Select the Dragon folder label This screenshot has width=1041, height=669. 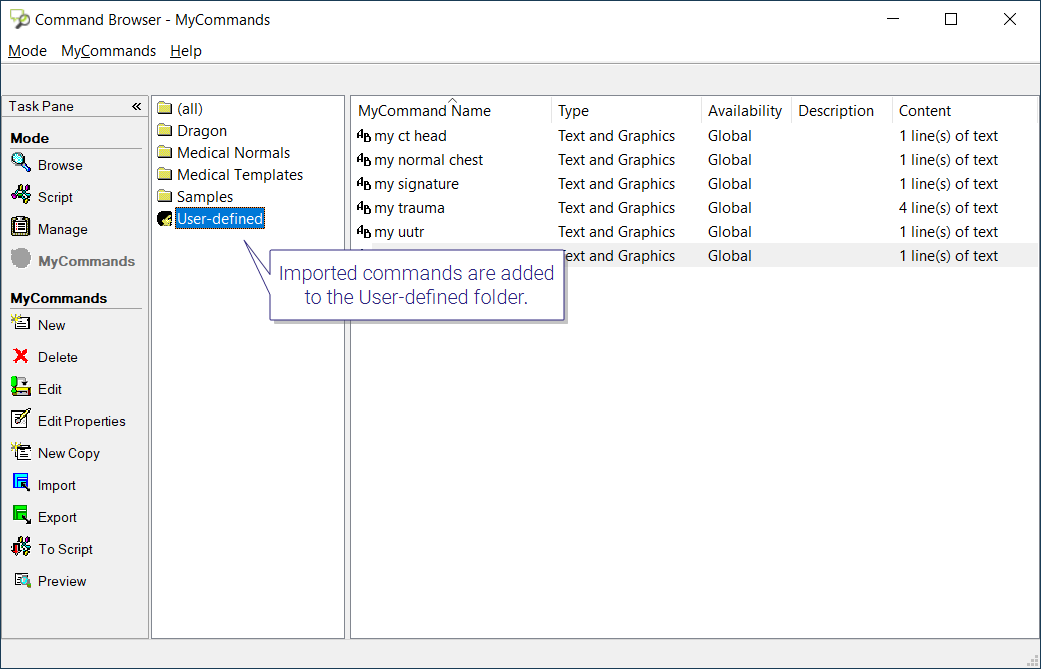[202, 131]
